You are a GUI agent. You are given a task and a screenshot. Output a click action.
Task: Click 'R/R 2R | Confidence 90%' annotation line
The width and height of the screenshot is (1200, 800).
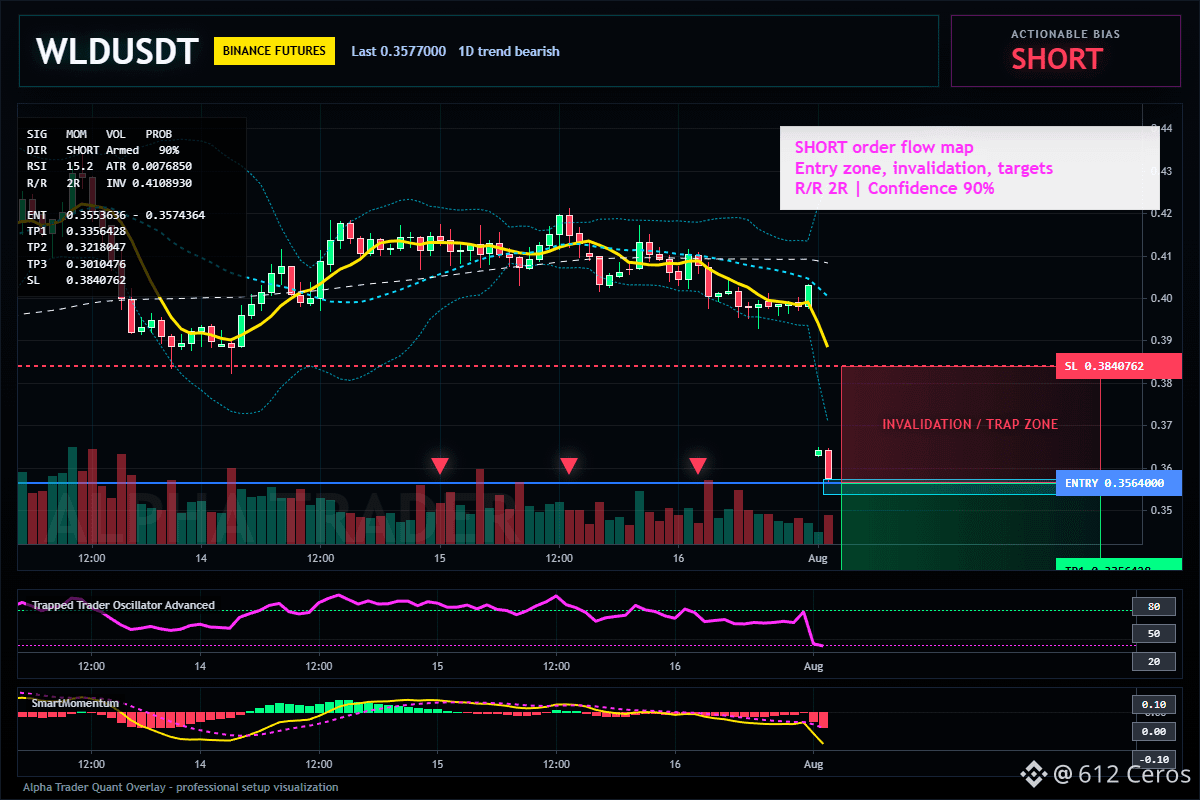click(x=894, y=188)
